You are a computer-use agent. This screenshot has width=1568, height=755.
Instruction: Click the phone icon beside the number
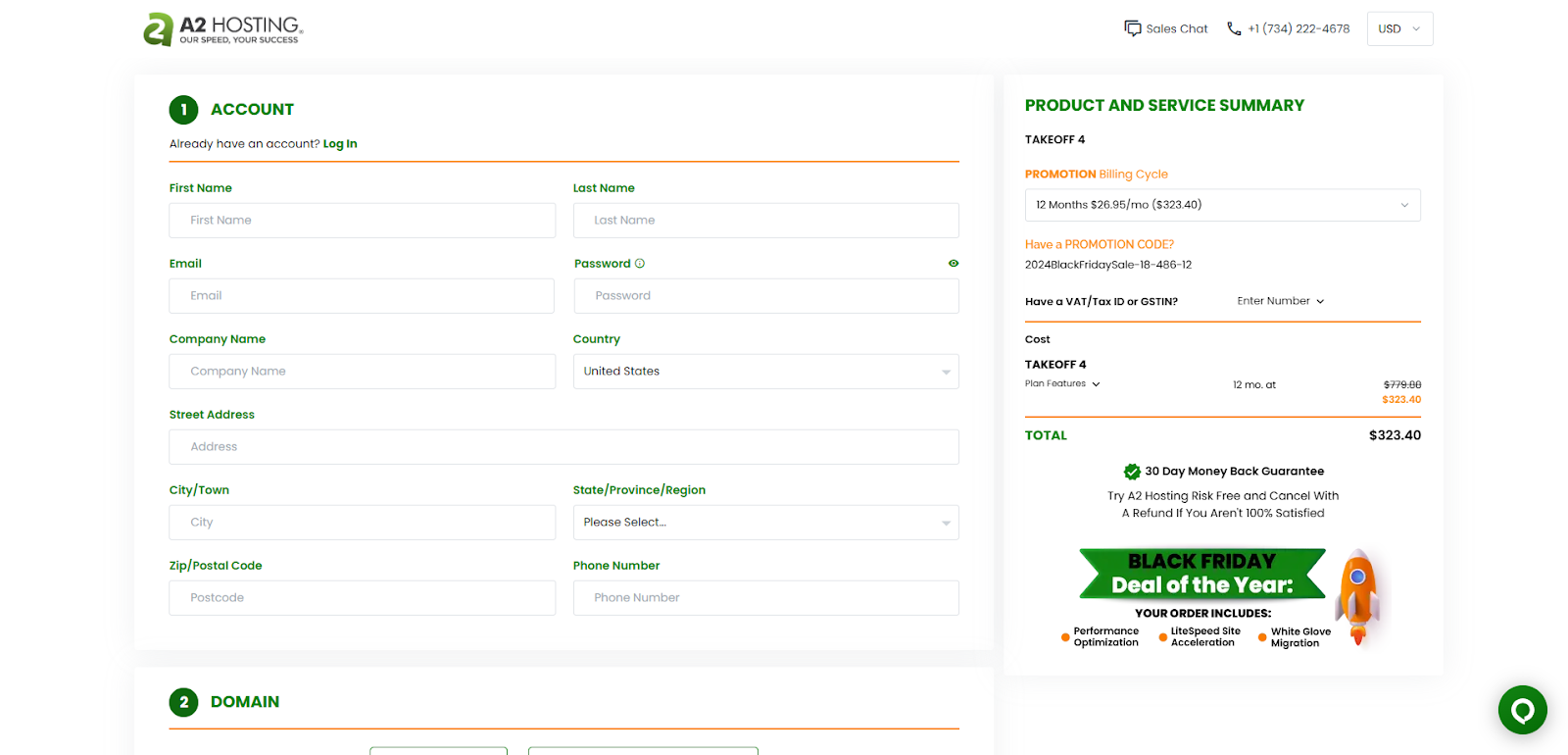pyautogui.click(x=1234, y=28)
